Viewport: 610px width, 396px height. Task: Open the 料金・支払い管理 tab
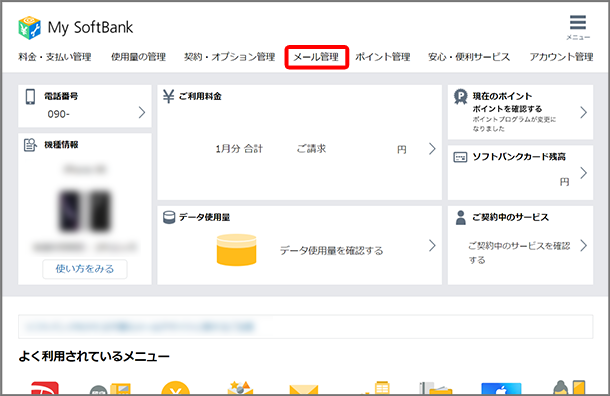[55, 57]
